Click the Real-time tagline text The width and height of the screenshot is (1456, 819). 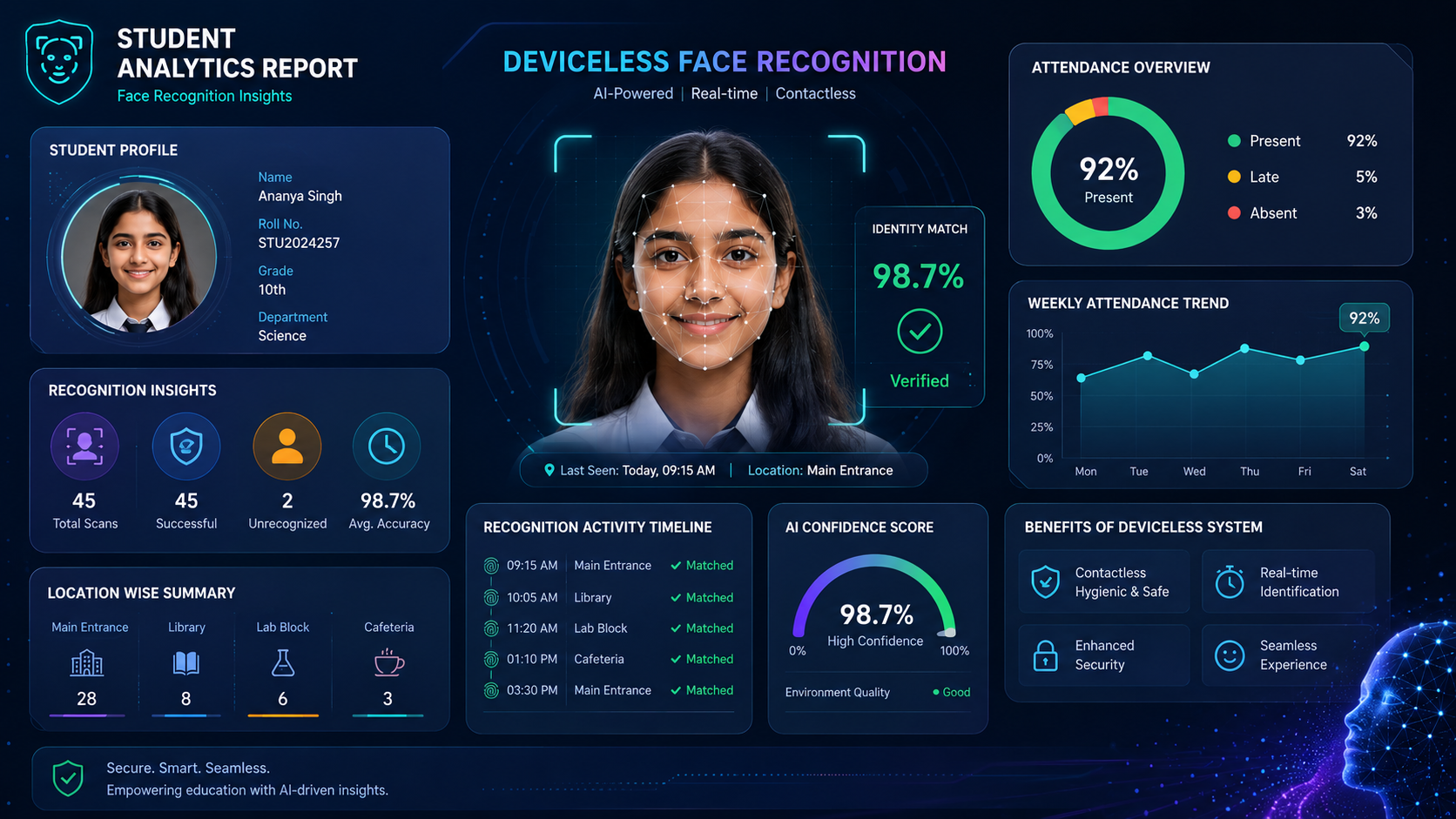pos(725,93)
